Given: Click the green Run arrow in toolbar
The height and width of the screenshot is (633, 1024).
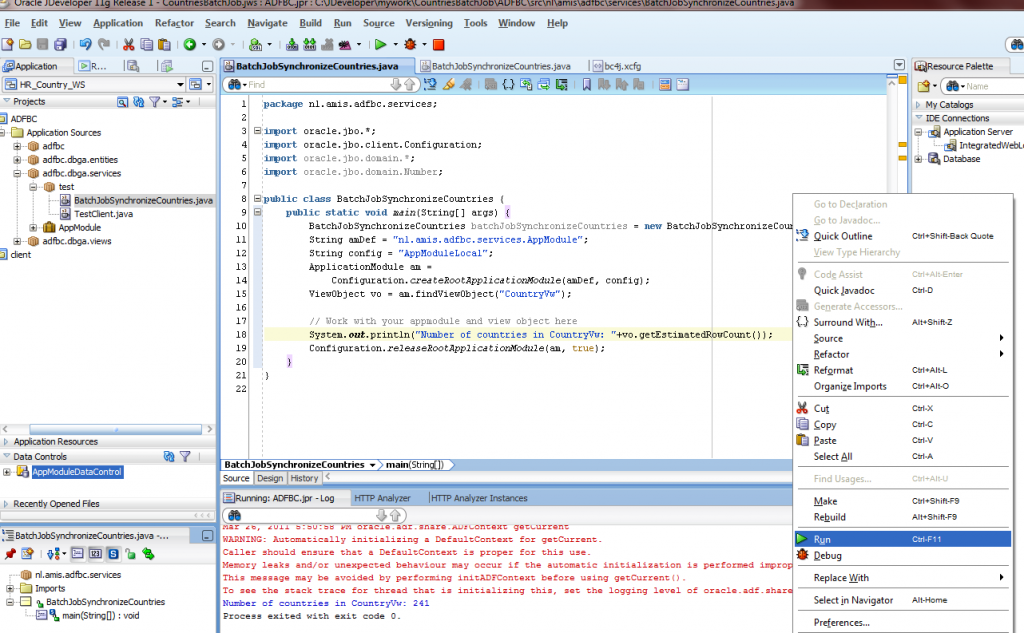Looking at the screenshot, I should coord(380,44).
